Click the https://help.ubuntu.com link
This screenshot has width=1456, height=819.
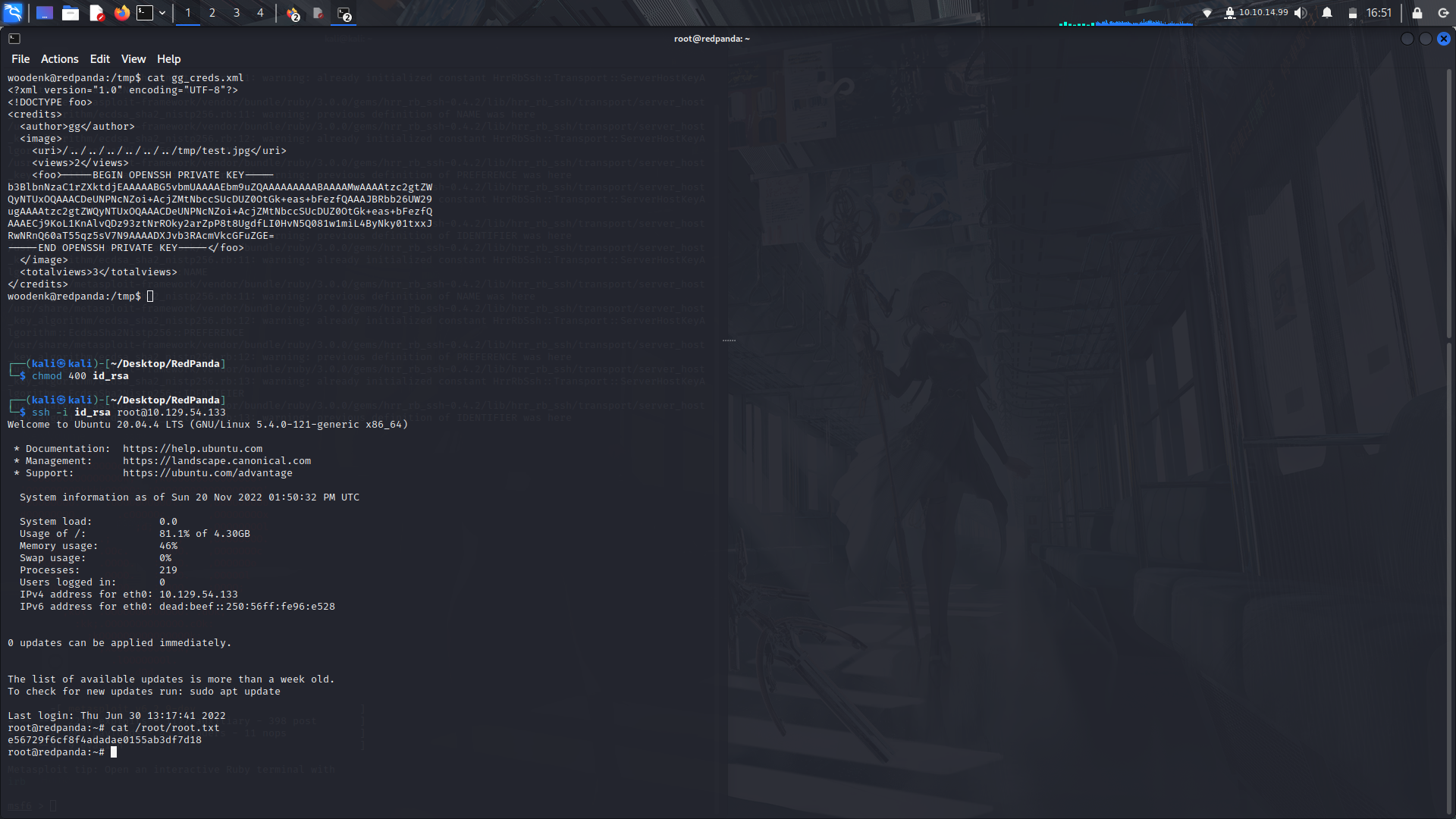(193, 448)
